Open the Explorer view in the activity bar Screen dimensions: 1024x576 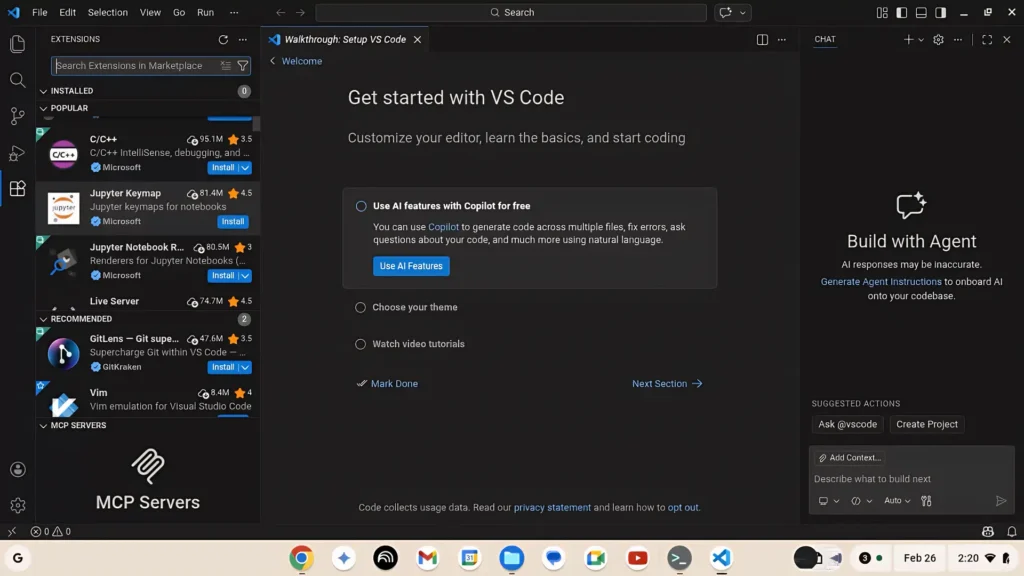(18, 44)
